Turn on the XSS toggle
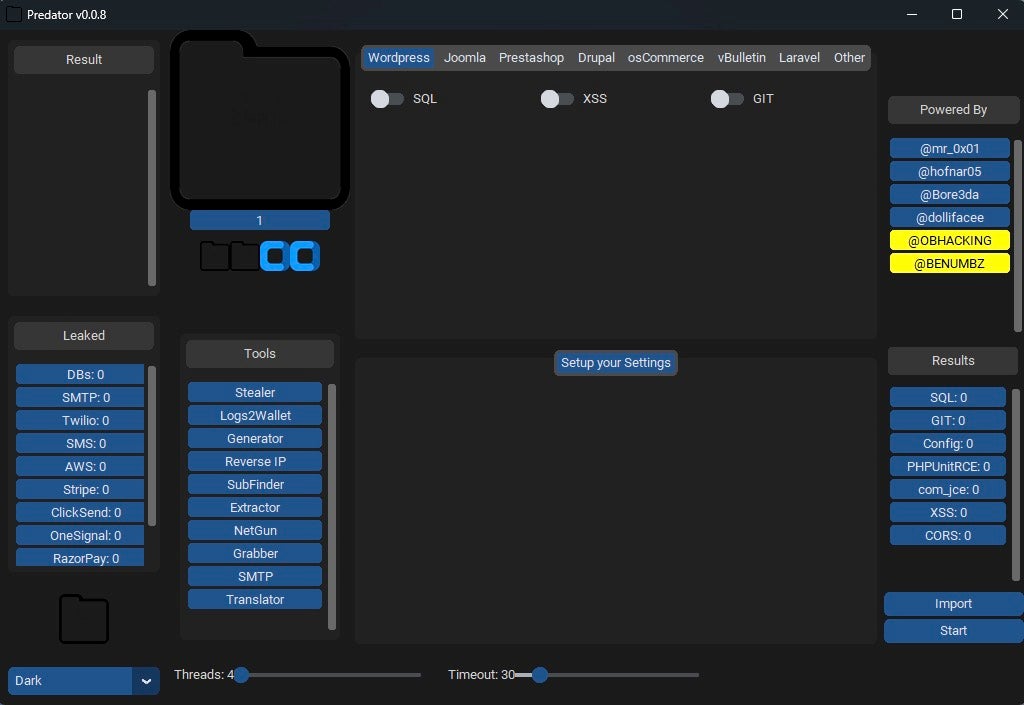Image resolution: width=1024 pixels, height=705 pixels. coord(557,99)
